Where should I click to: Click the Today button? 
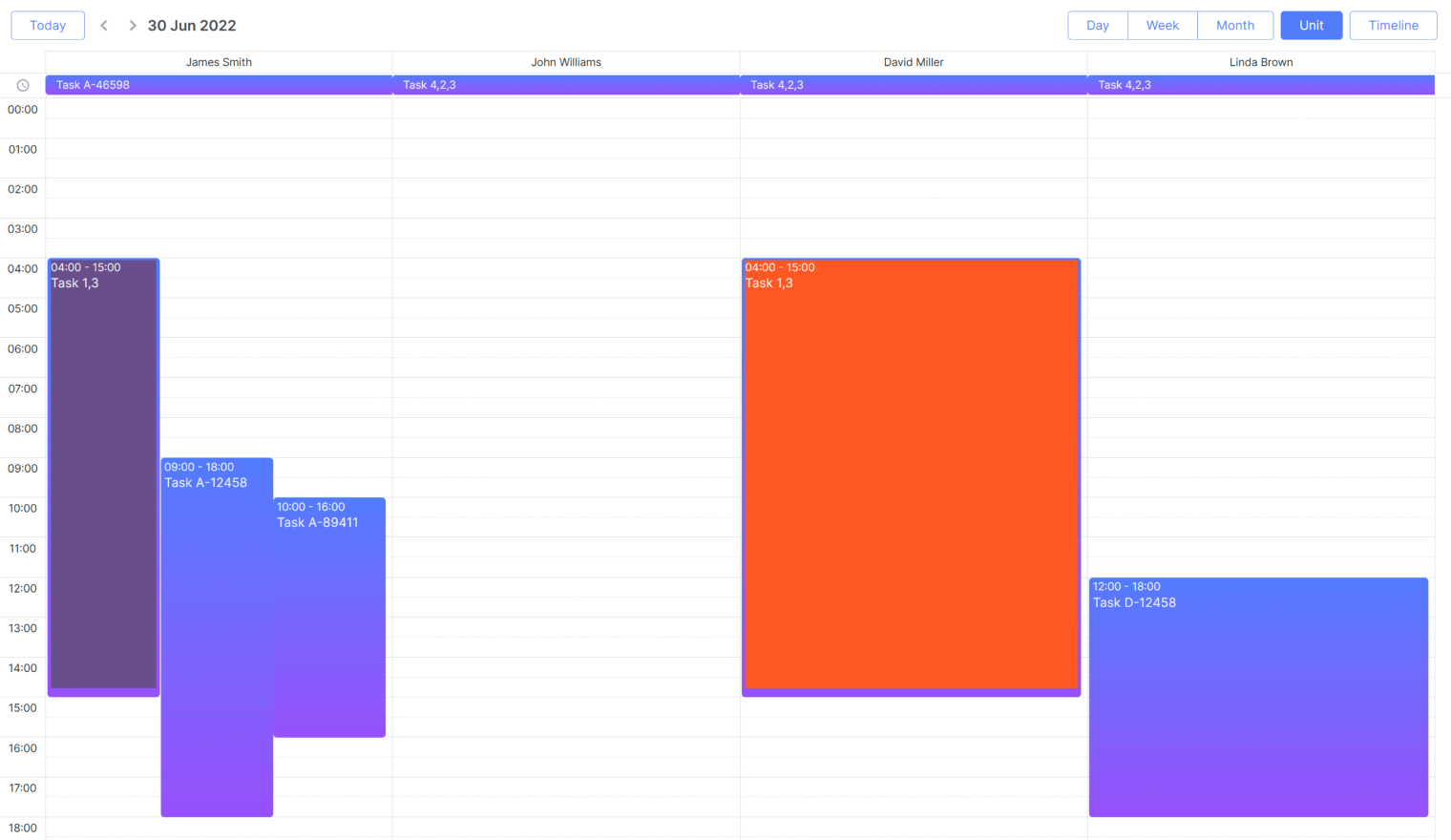pyautogui.click(x=47, y=25)
